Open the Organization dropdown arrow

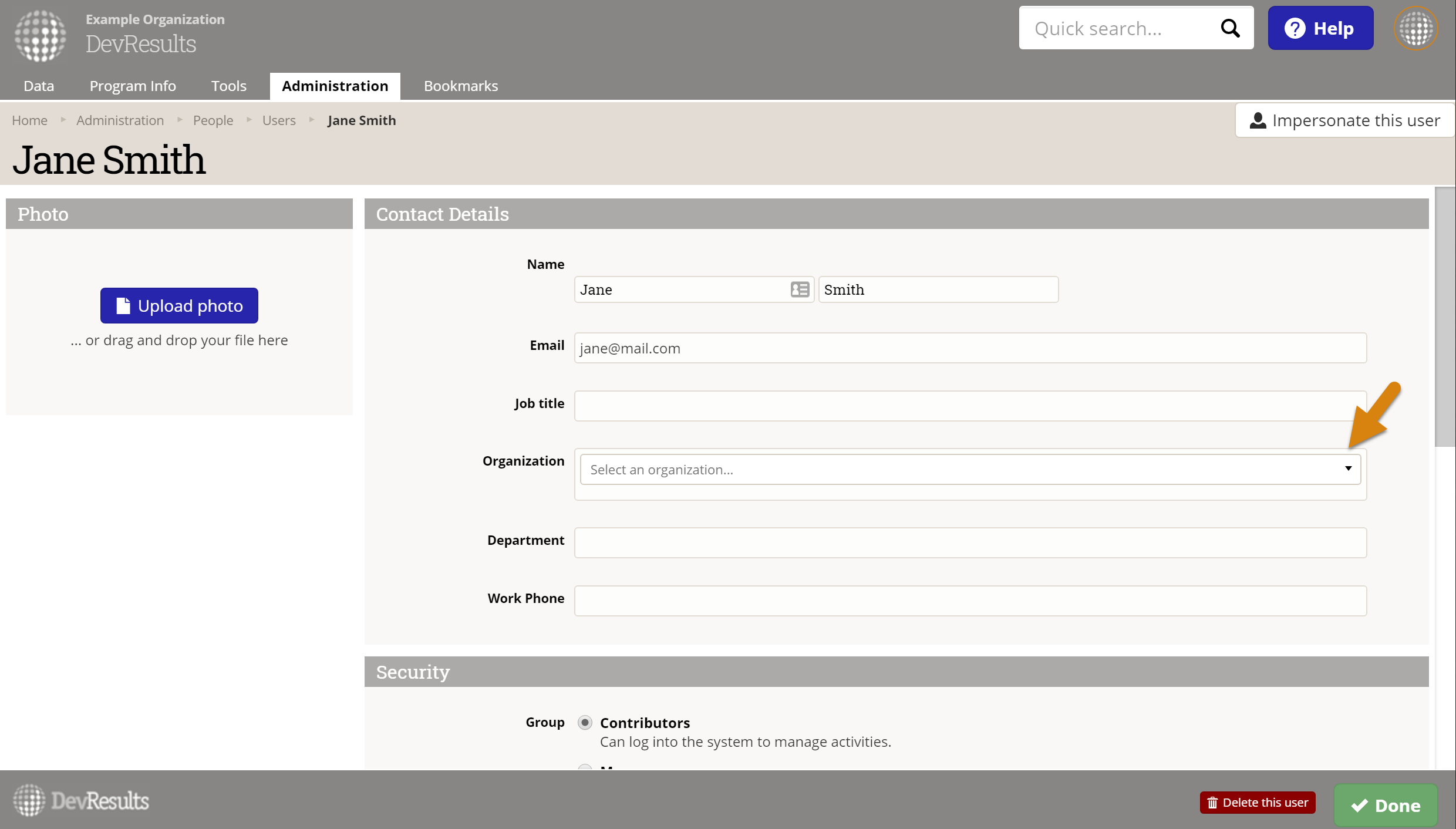pos(1348,469)
